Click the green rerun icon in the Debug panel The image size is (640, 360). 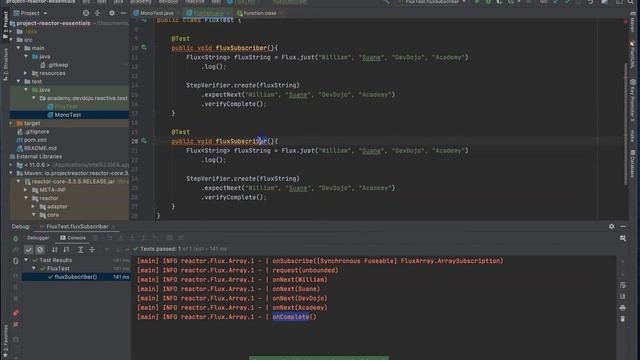coord(16,238)
